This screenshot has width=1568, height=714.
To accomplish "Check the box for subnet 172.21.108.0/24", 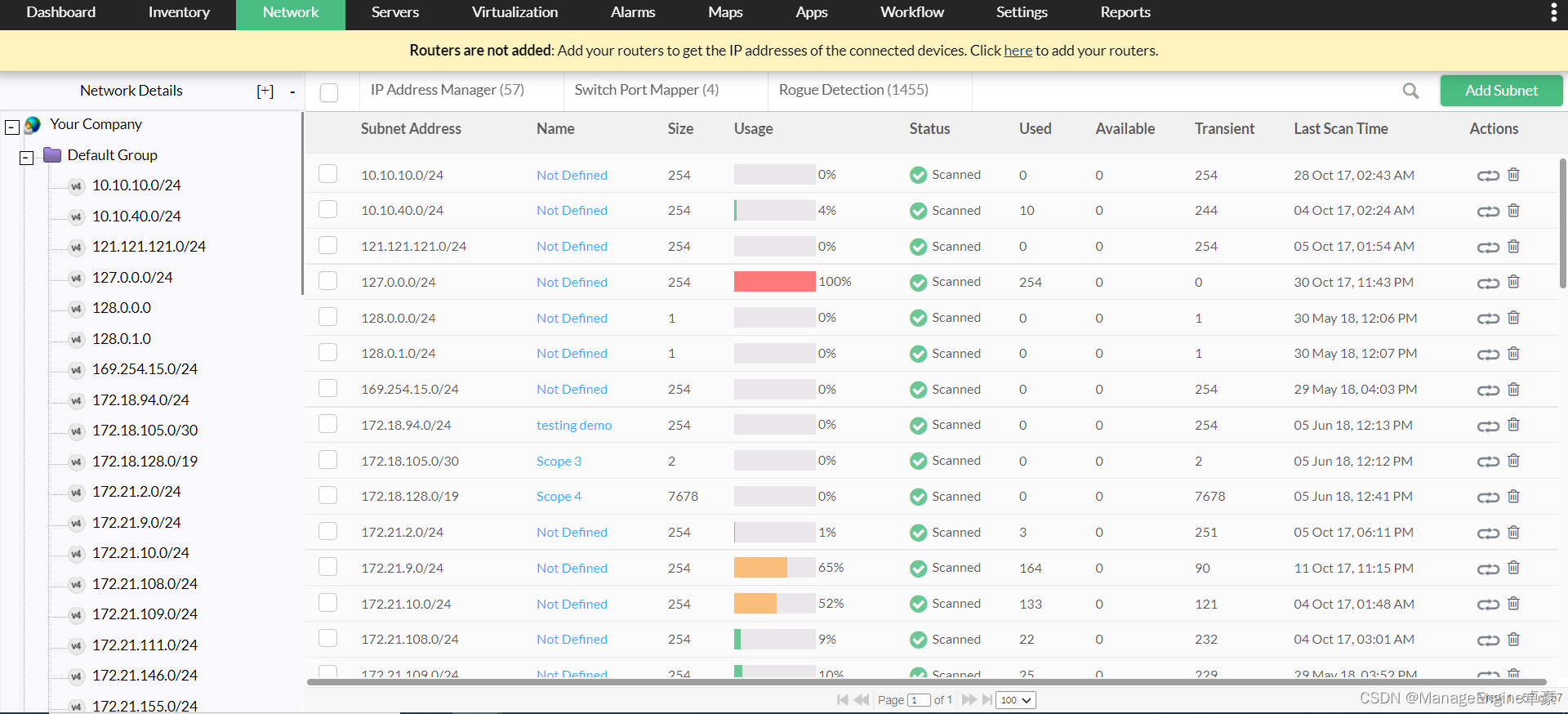I will [x=327, y=638].
